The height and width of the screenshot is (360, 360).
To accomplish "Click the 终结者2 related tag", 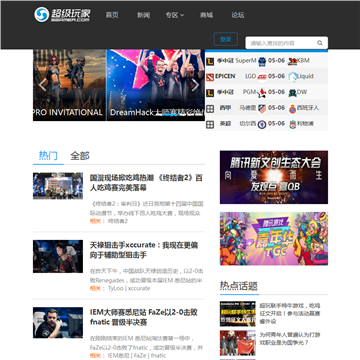I will [x=118, y=221].
